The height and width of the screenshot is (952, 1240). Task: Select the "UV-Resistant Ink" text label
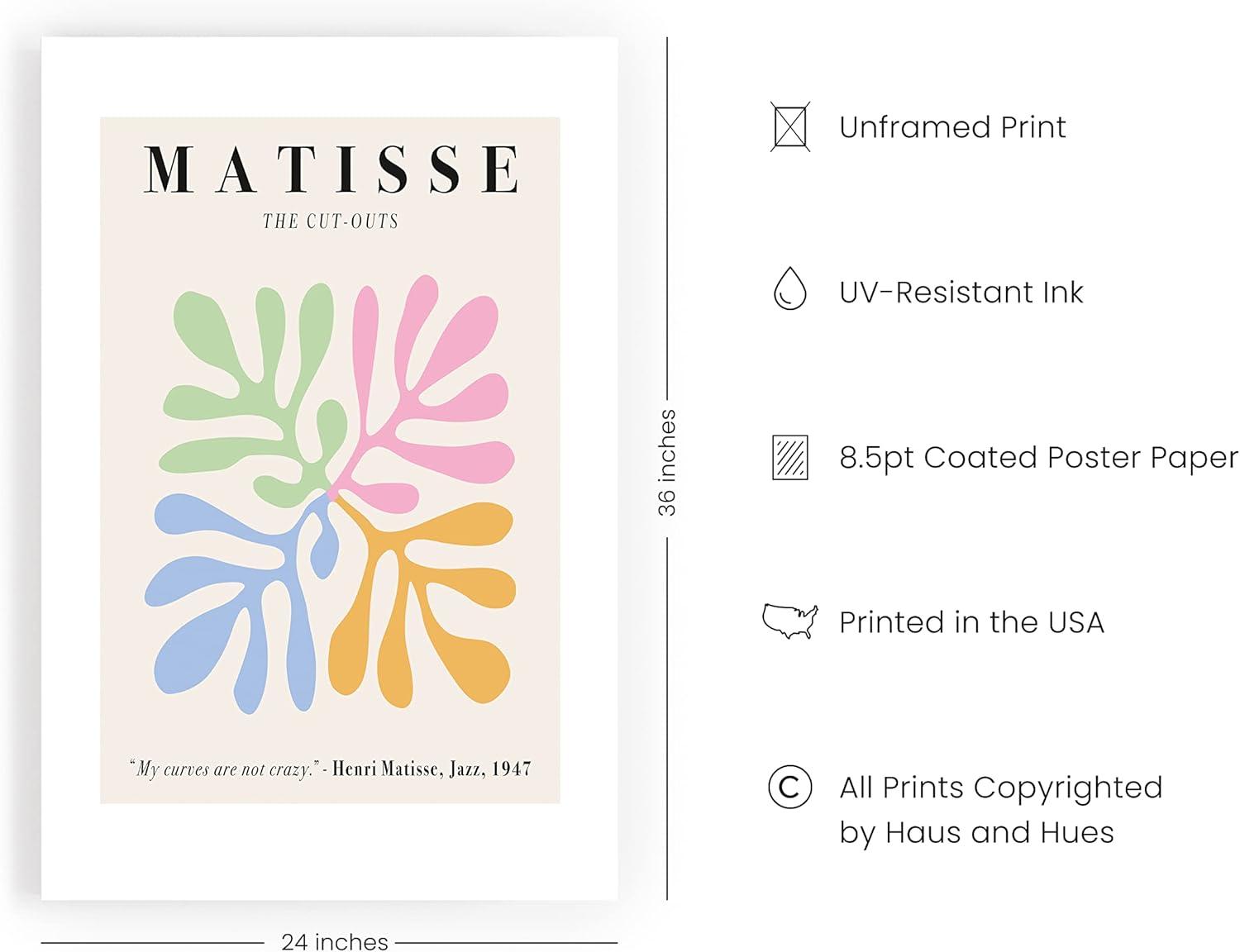click(x=961, y=293)
